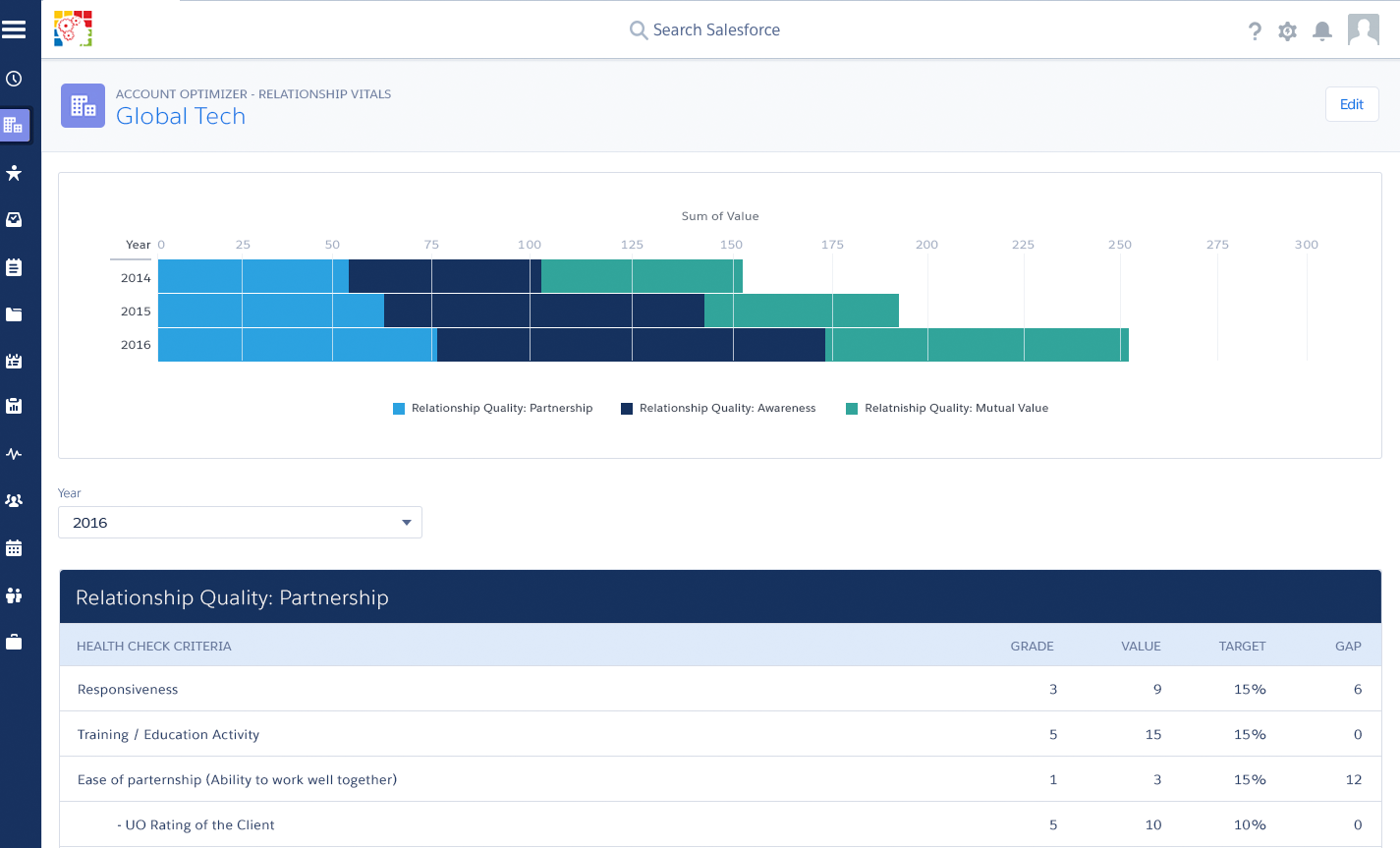The image size is (1400, 848).
Task: Open the Year dropdown showing 2016
Action: (x=240, y=522)
